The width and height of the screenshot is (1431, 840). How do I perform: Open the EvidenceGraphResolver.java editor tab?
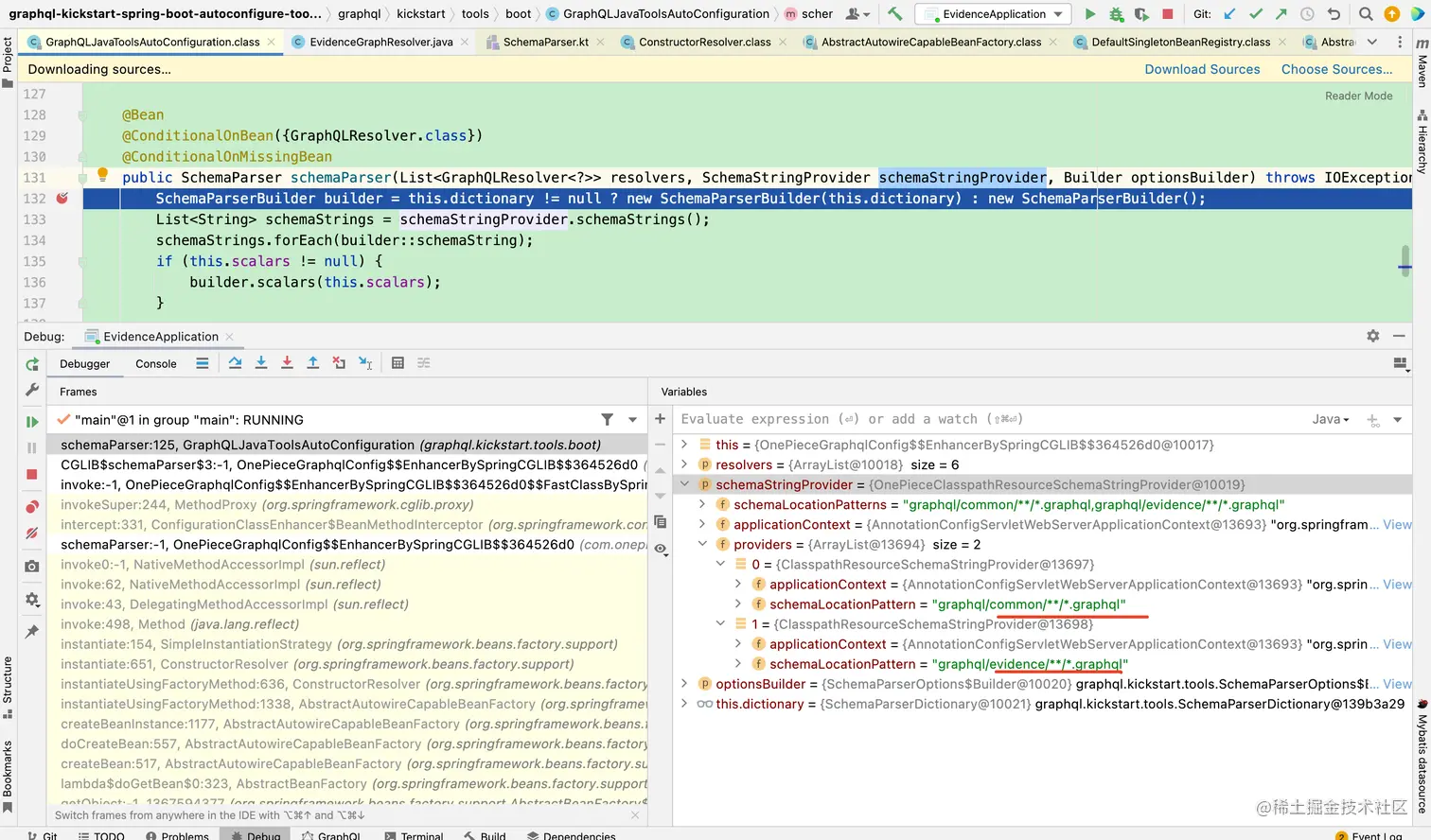pos(380,43)
